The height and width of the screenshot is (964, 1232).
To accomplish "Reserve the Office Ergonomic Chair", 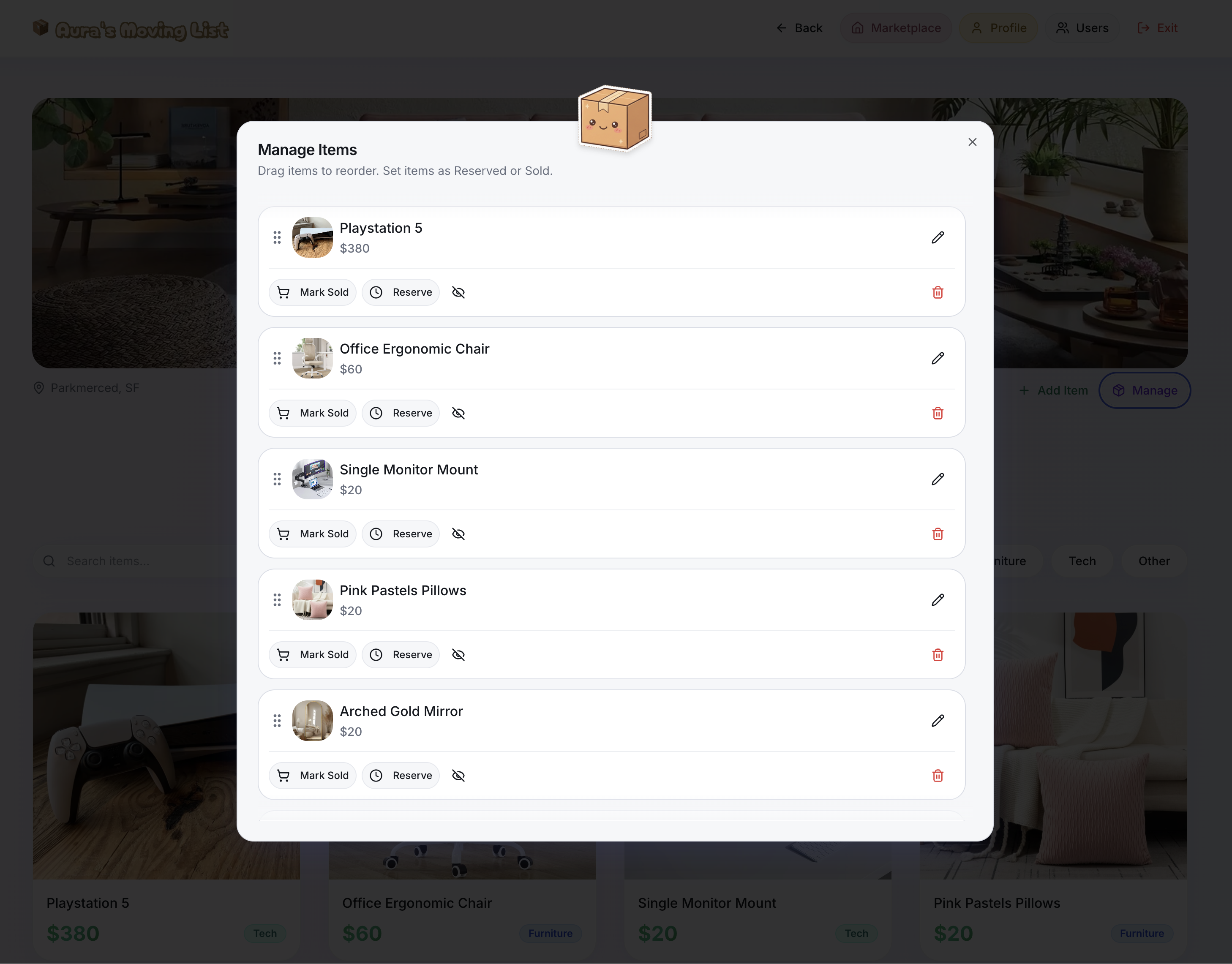I will click(401, 413).
